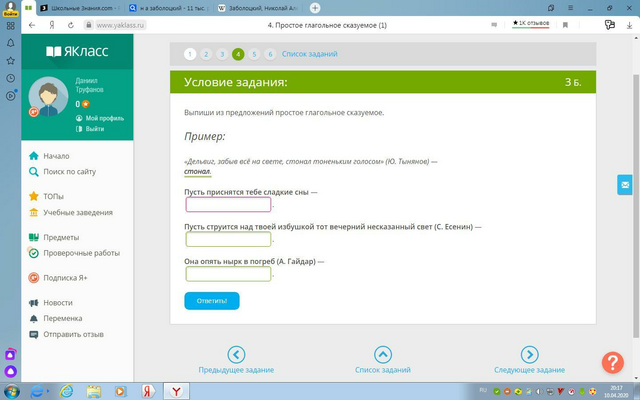Open the blue mail envelope side tab

point(624,185)
